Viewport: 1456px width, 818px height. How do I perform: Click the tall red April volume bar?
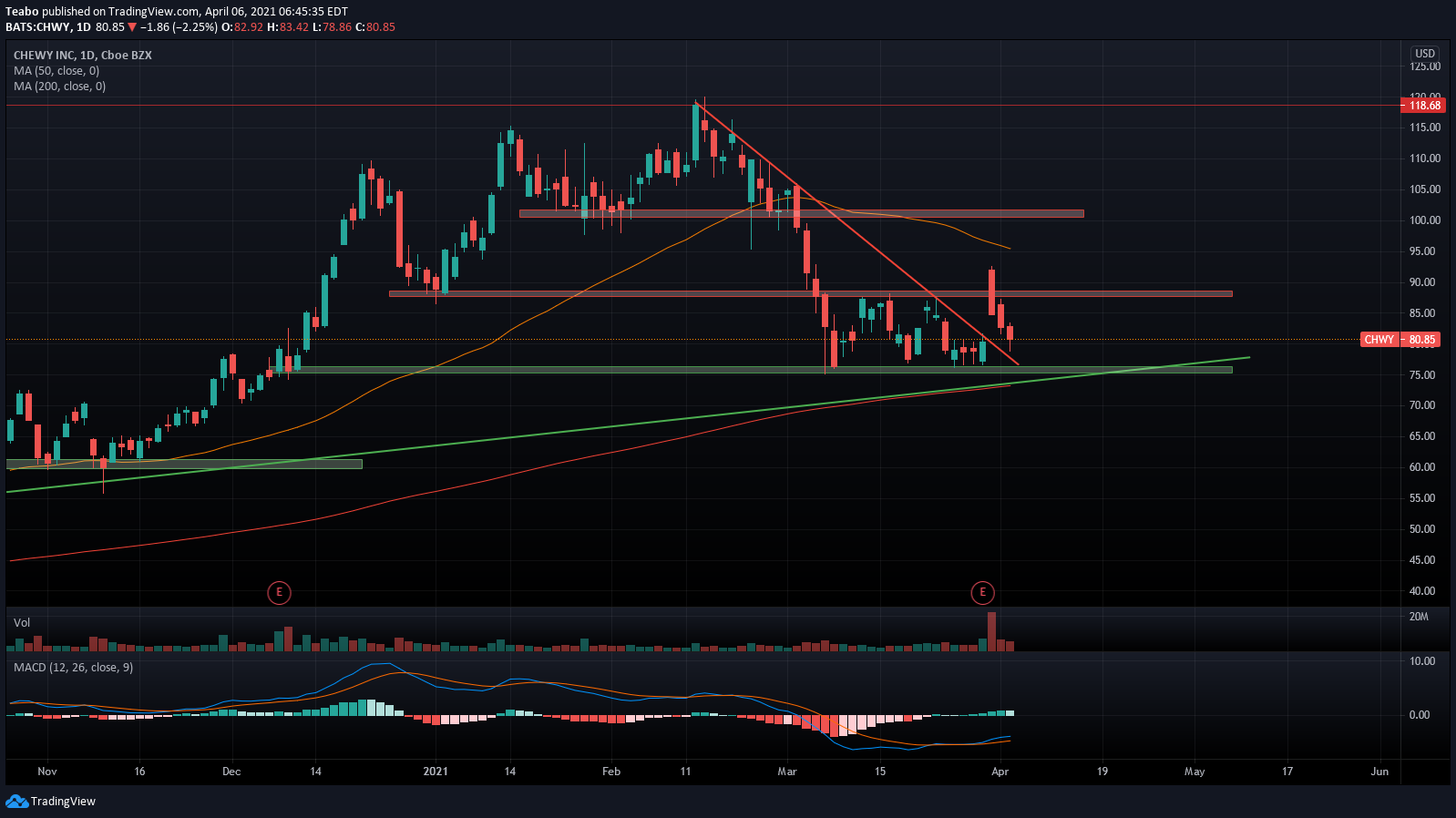(991, 631)
